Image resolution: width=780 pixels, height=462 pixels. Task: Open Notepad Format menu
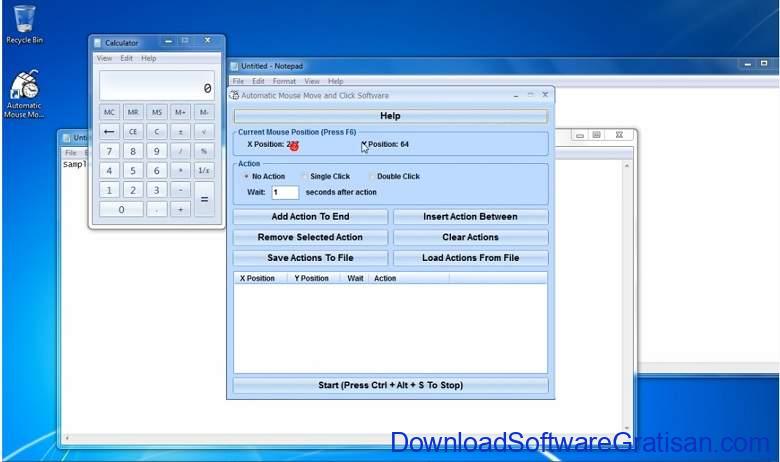[x=284, y=81]
